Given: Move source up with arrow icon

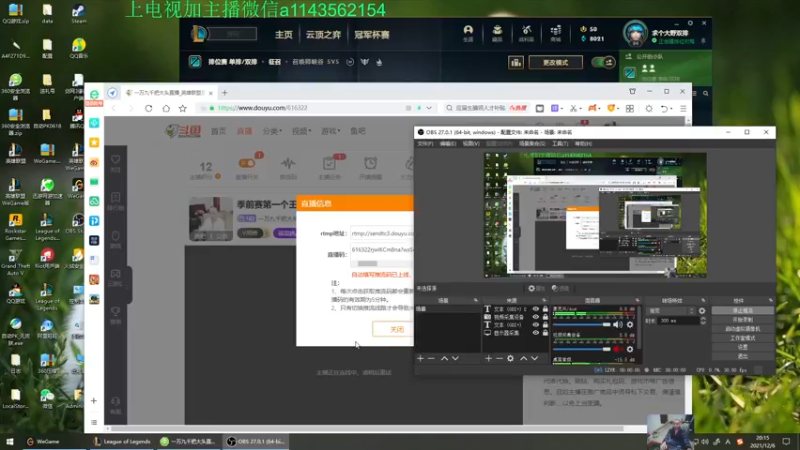Looking at the screenshot, I should [523, 359].
